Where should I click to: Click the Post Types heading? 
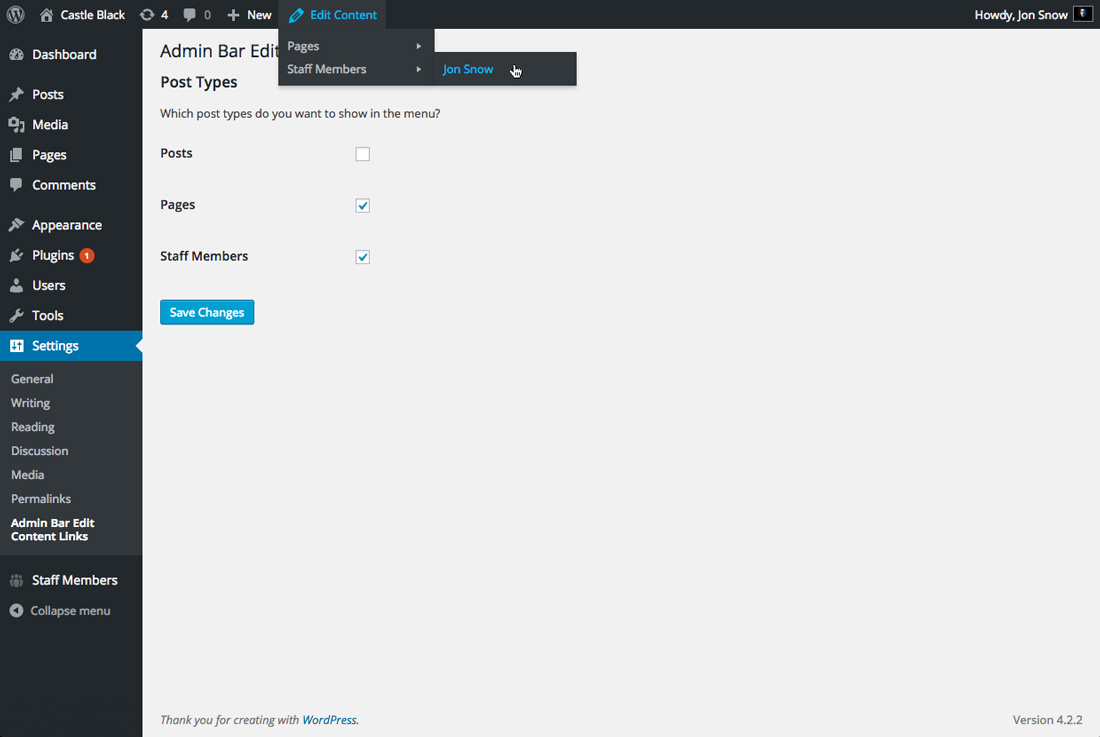(199, 82)
